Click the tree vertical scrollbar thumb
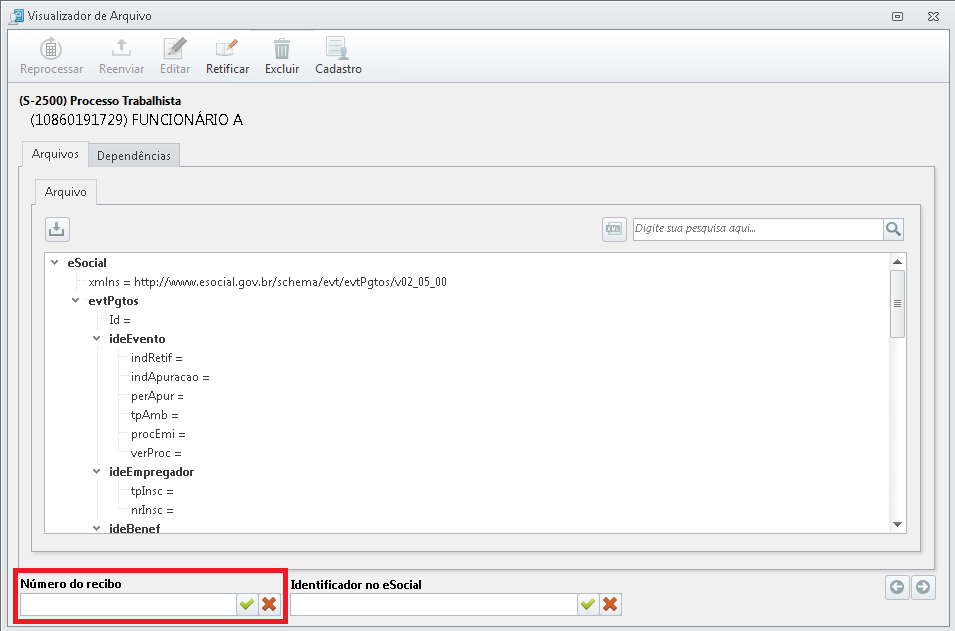 pyautogui.click(x=897, y=303)
